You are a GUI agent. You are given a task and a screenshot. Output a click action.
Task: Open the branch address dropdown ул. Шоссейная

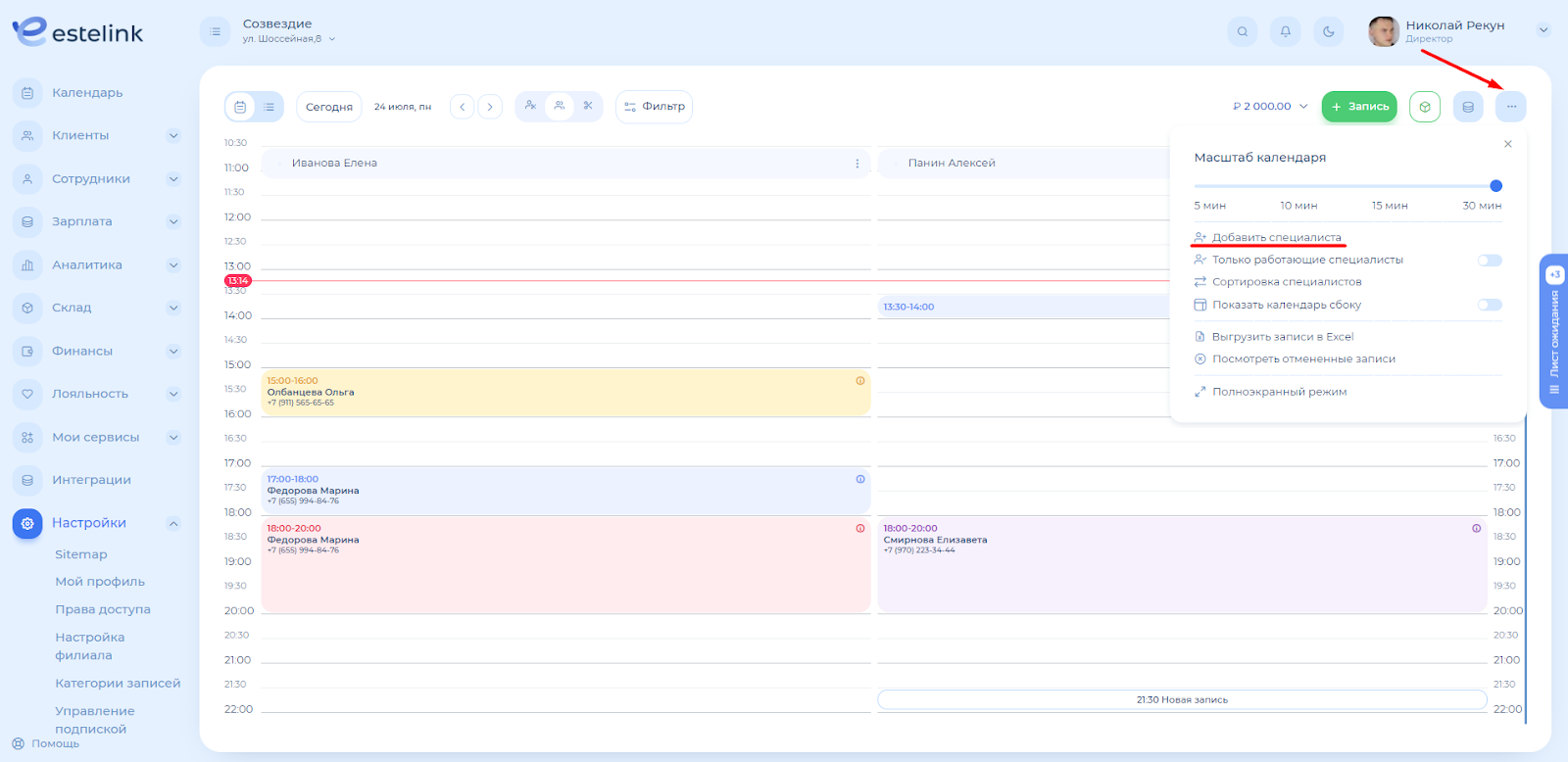pos(289,39)
